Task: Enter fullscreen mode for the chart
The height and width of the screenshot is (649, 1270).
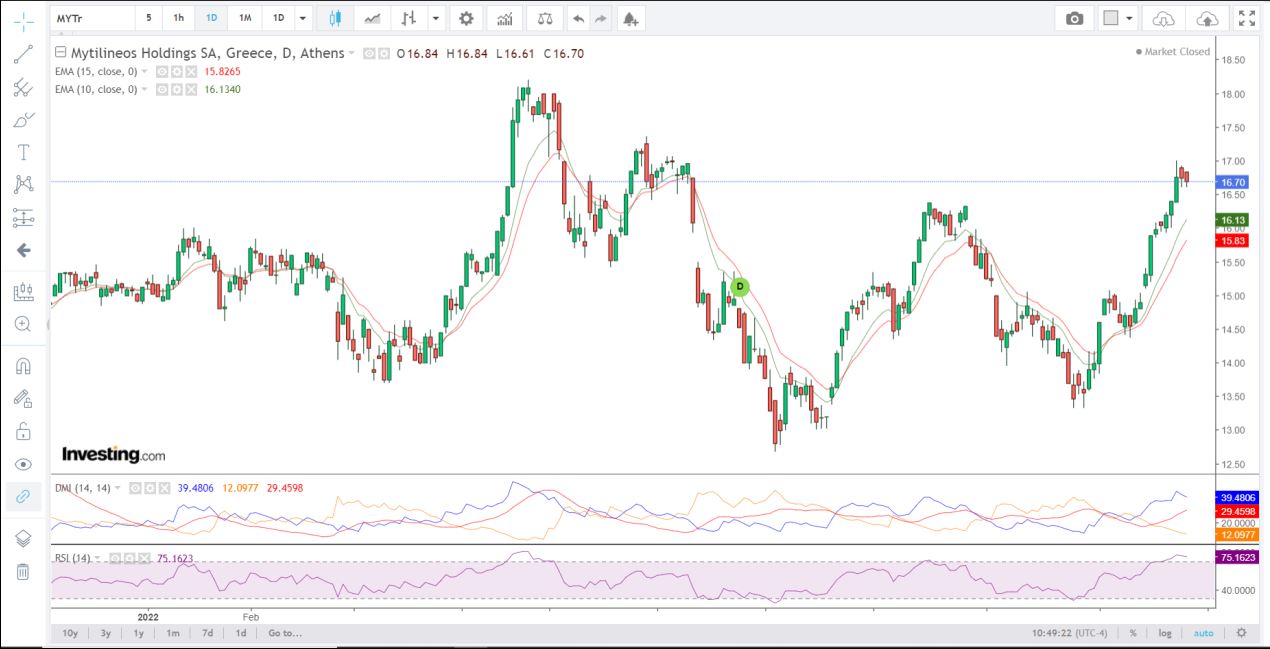Action: point(1246,18)
